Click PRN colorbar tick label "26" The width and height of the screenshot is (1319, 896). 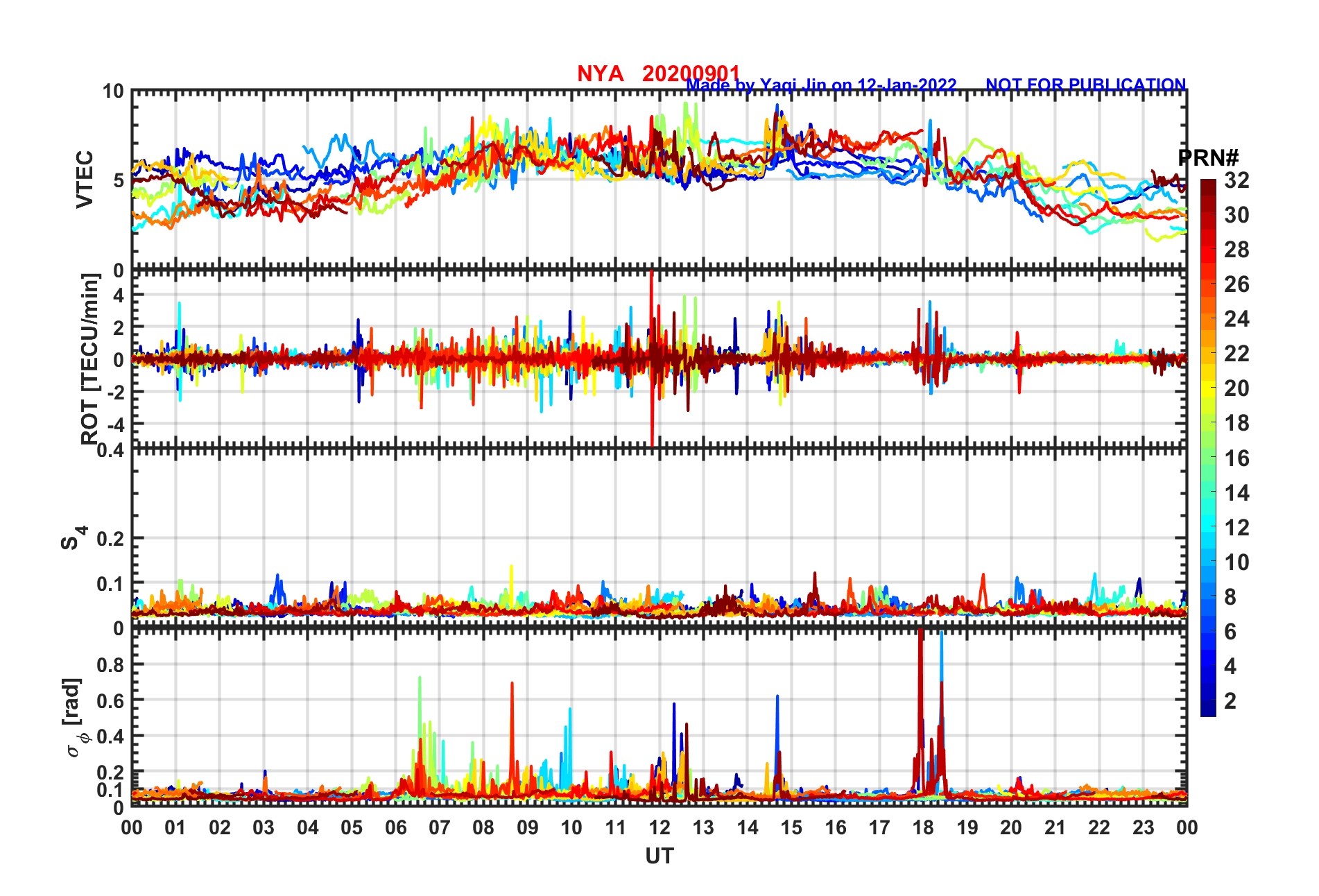1236,284
